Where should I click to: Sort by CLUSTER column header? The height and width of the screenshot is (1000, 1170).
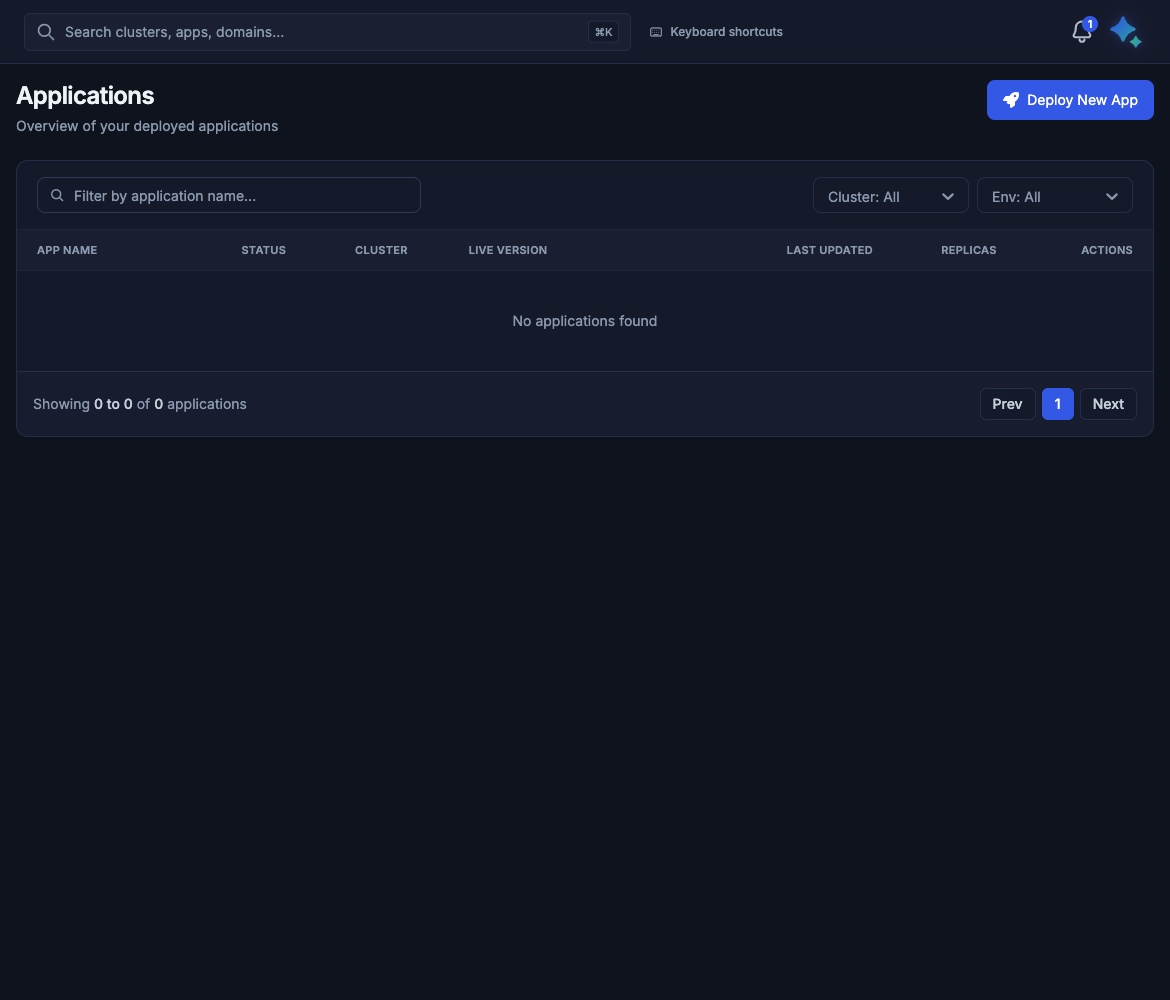click(x=381, y=251)
